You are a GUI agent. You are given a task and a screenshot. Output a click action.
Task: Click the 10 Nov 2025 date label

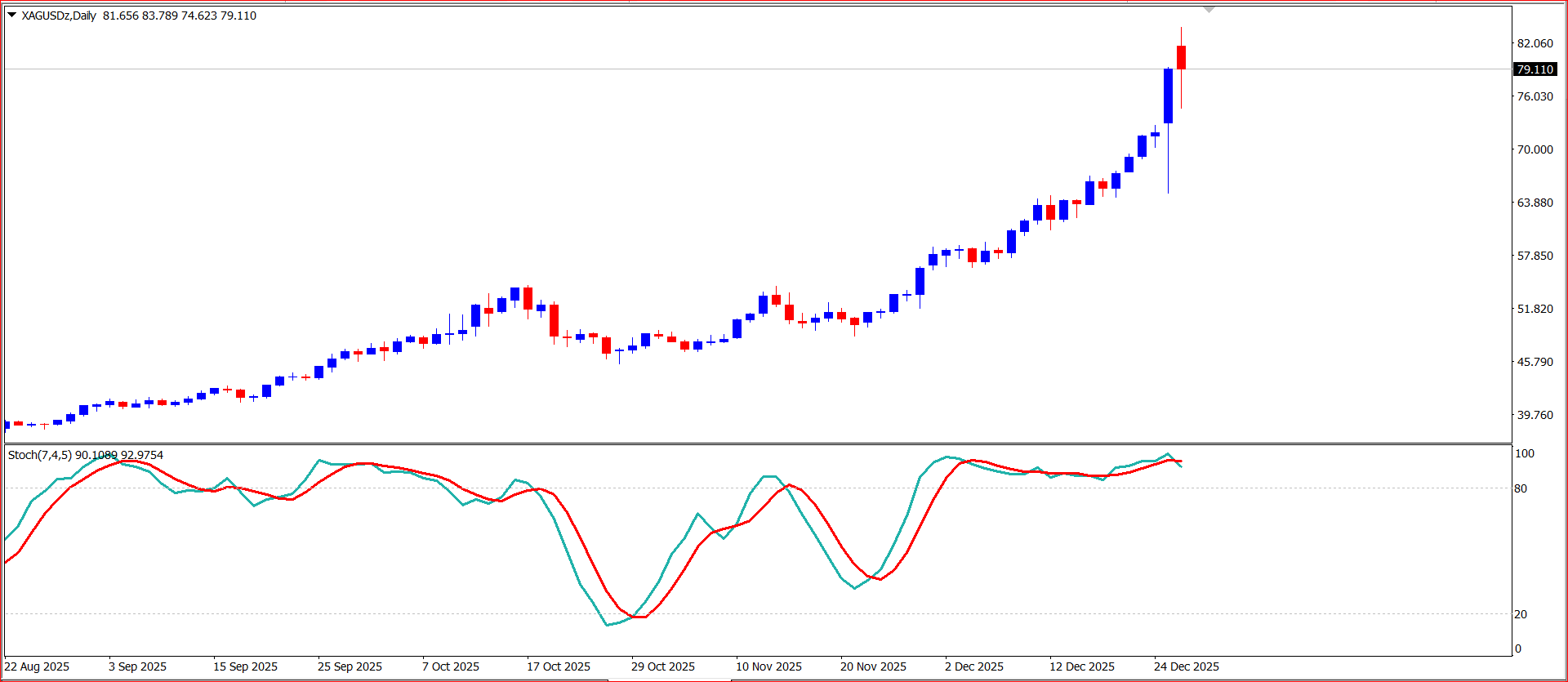pyautogui.click(x=768, y=666)
